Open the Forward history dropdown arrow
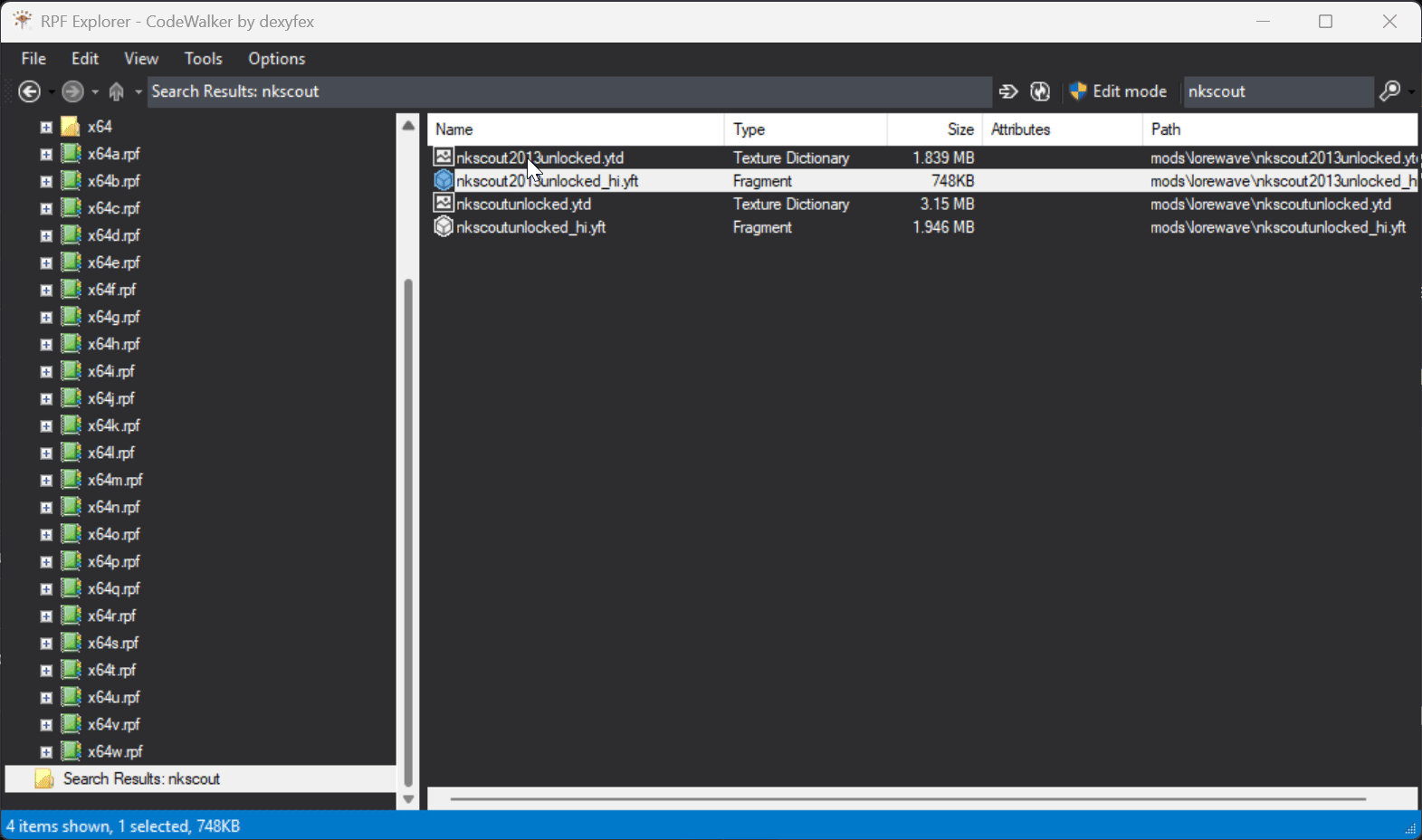This screenshot has width=1422, height=840. [x=95, y=91]
